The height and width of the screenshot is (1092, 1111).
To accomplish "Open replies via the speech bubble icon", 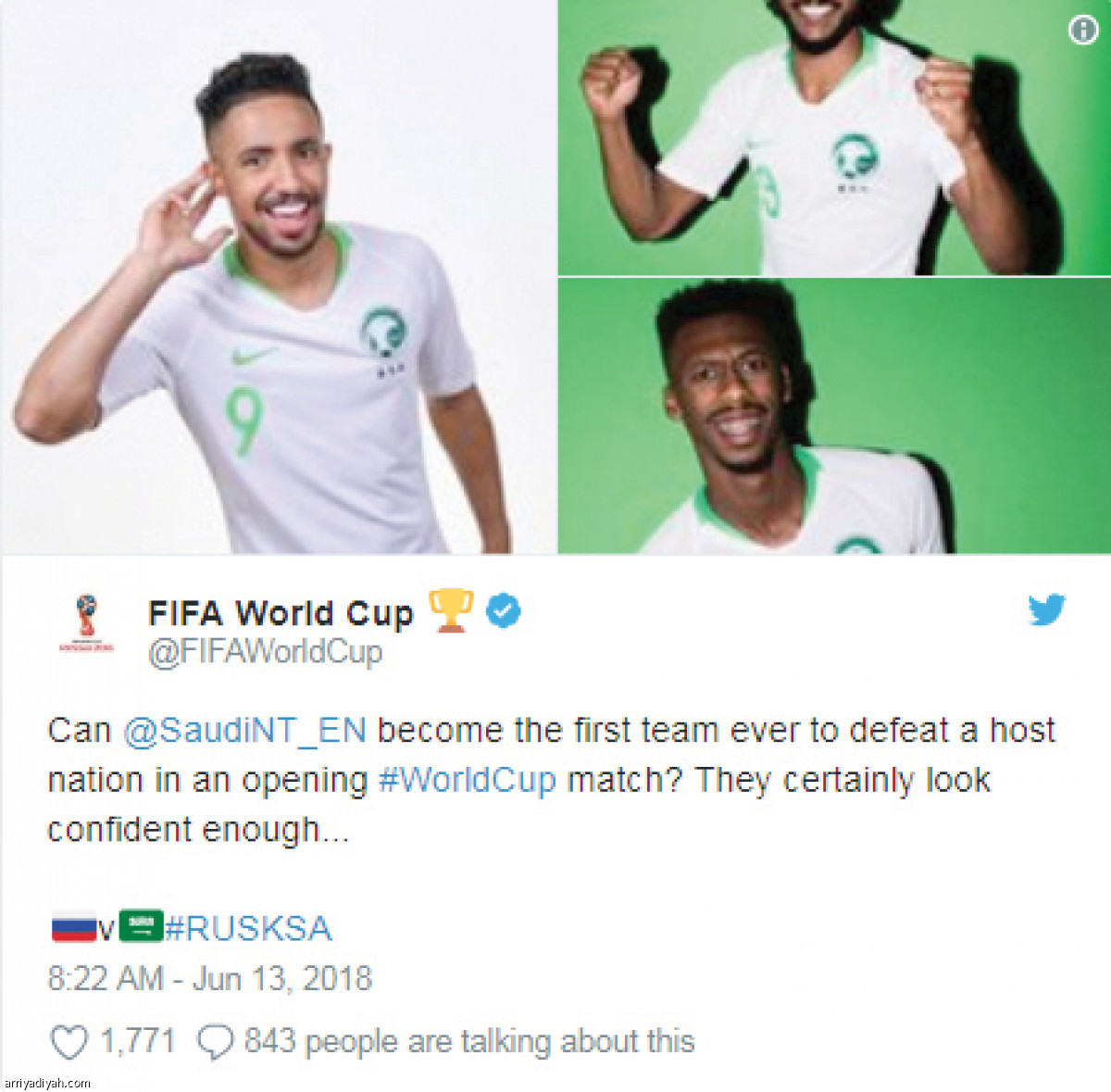I will 215,1042.
